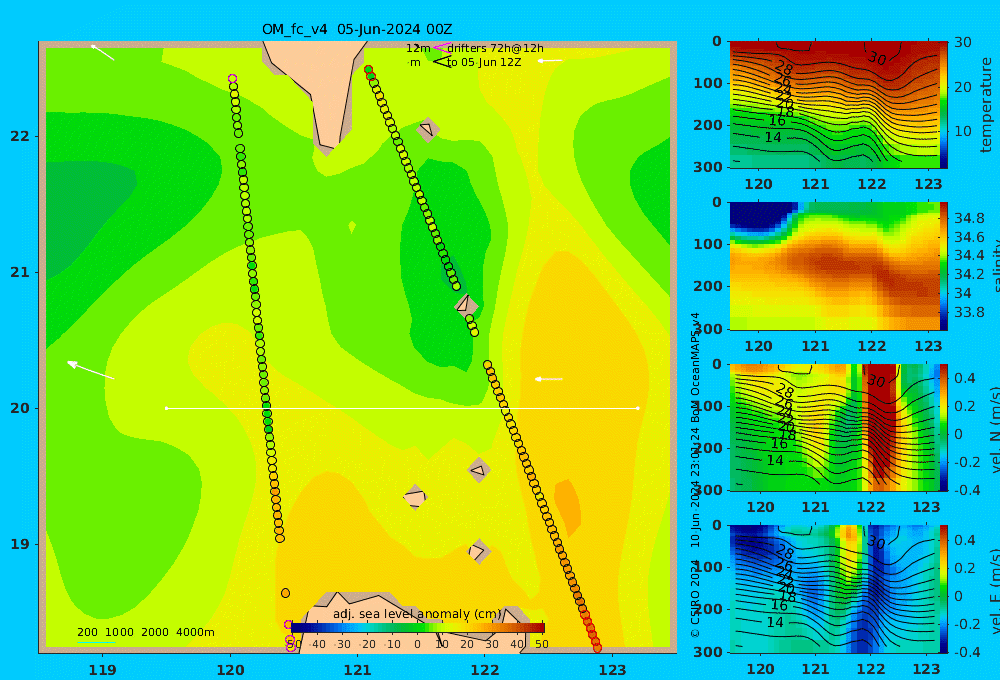Click the 34.8 tick on the salinity colorbar
This screenshot has height=680, width=1000.
click(x=969, y=218)
